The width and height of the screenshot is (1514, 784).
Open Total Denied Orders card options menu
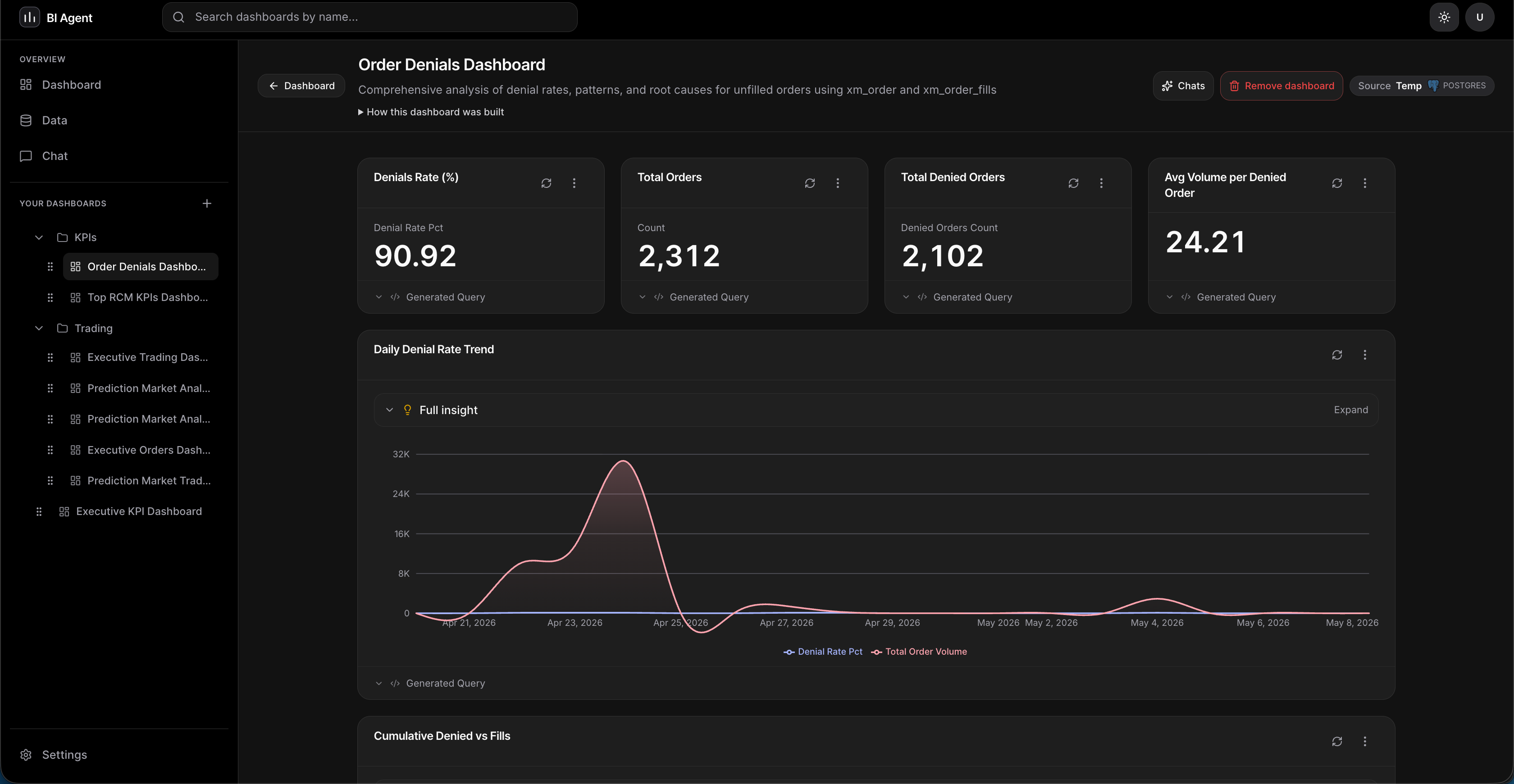pos(1101,183)
